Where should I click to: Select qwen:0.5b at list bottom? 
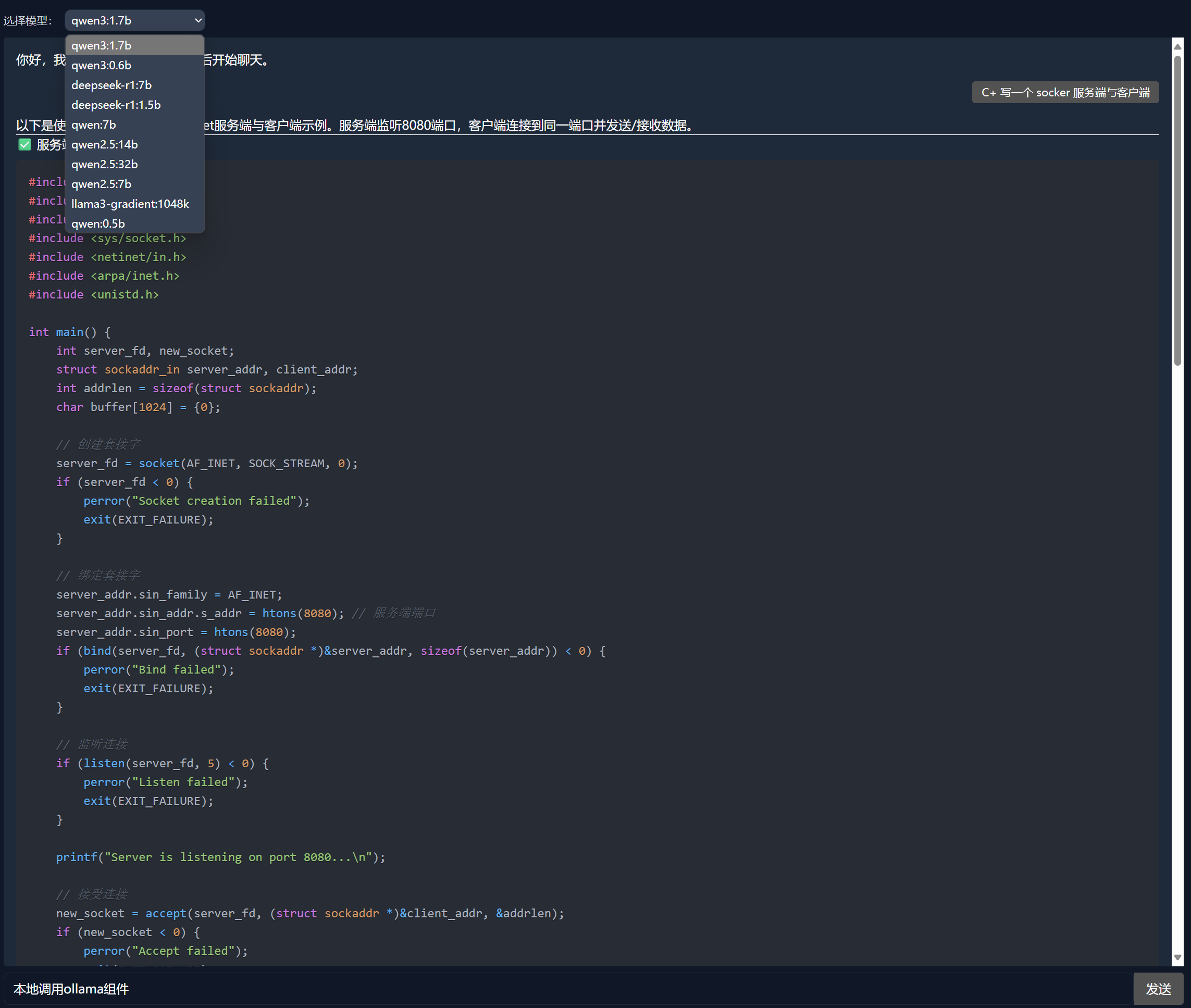click(x=98, y=223)
